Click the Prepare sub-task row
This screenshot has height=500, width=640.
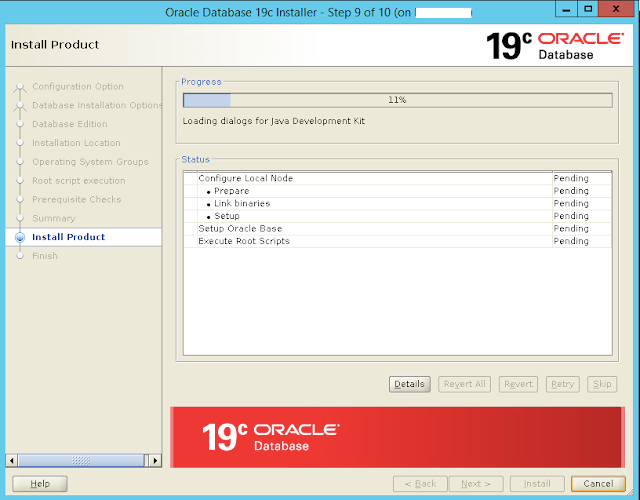click(398, 191)
